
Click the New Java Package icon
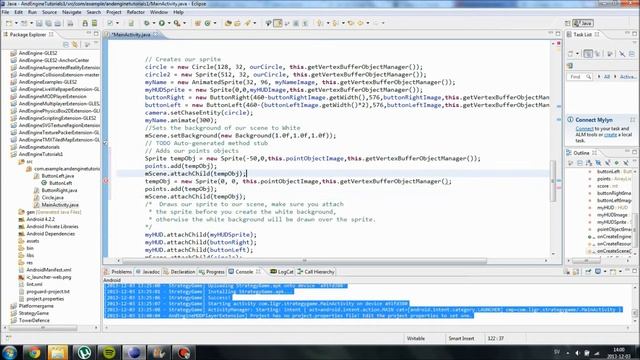coord(198,23)
